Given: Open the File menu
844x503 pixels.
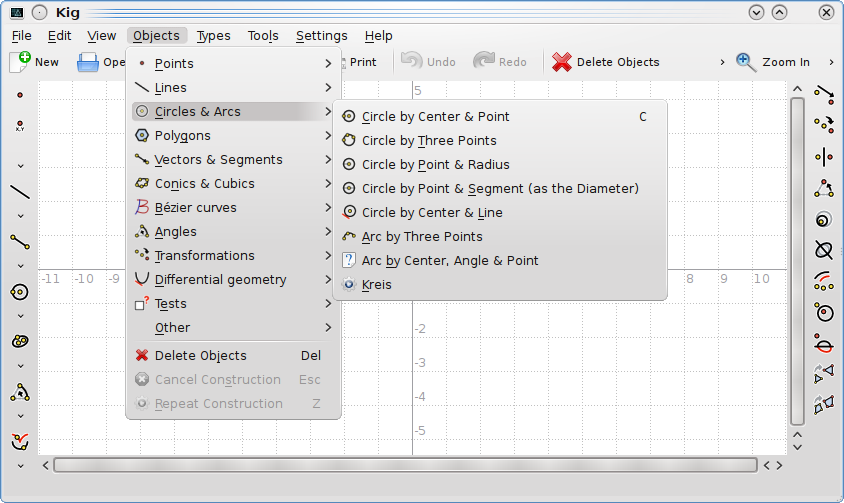Looking at the screenshot, I should 22,36.
